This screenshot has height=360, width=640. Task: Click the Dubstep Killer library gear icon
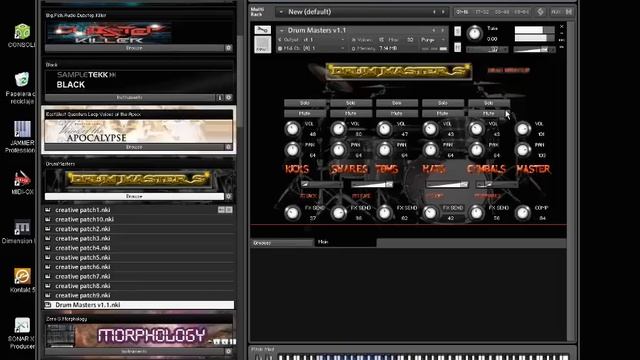coord(229,48)
